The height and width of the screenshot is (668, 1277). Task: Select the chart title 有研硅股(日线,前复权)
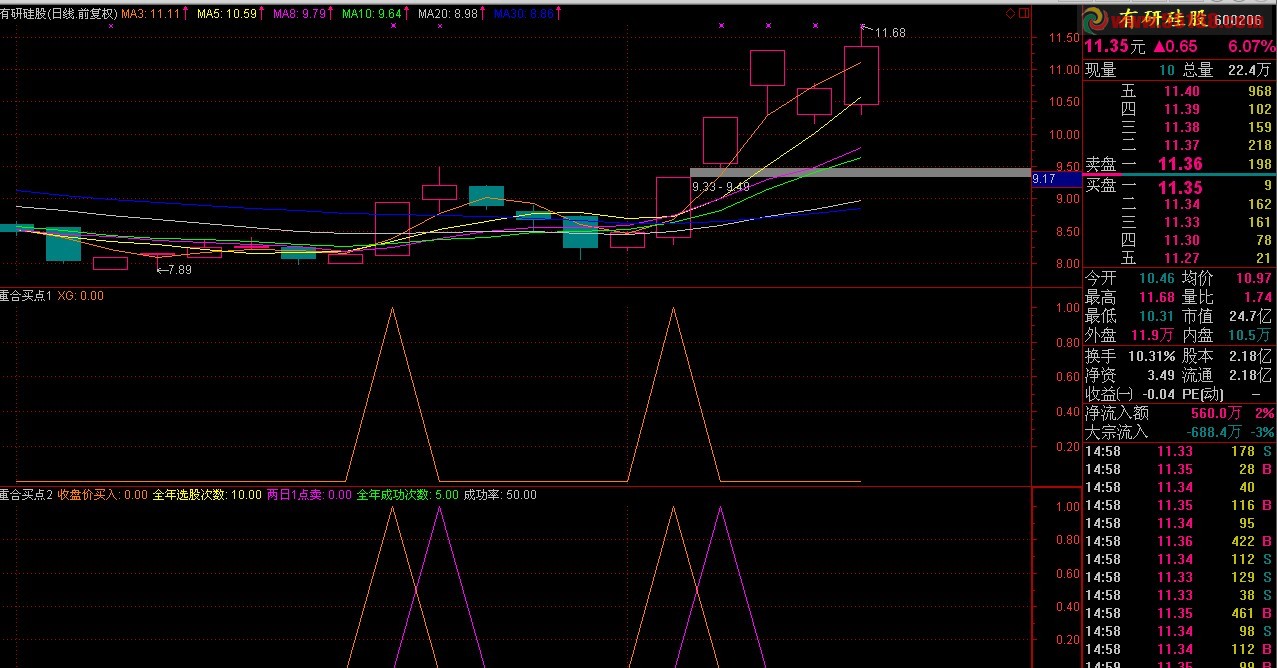coord(58,15)
